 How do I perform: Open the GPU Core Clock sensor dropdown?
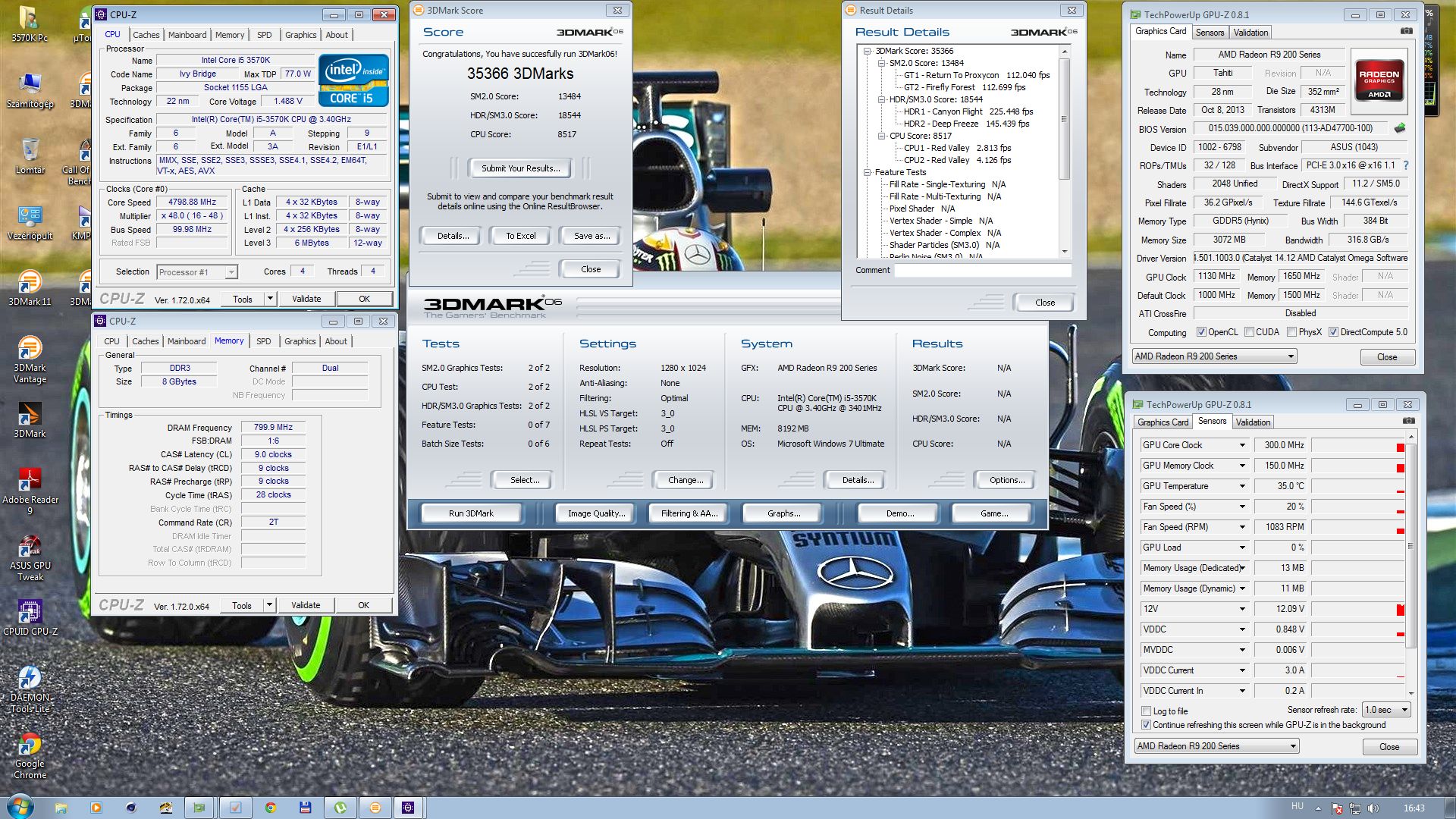(1242, 445)
